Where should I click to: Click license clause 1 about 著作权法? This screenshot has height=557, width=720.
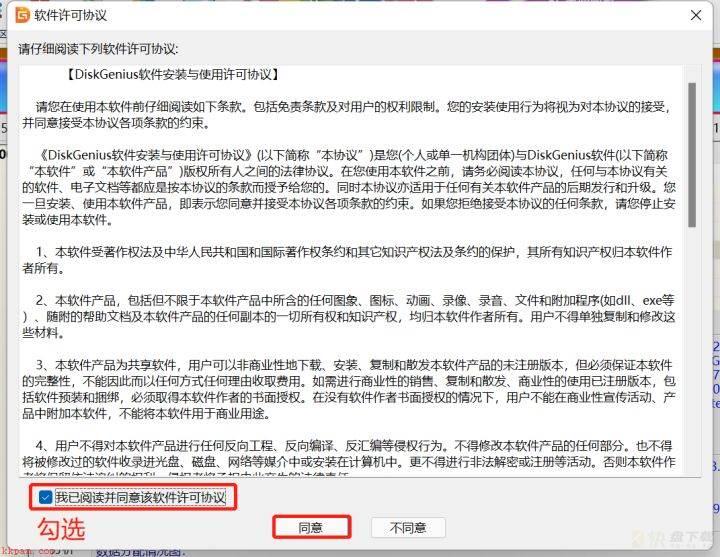point(347,260)
